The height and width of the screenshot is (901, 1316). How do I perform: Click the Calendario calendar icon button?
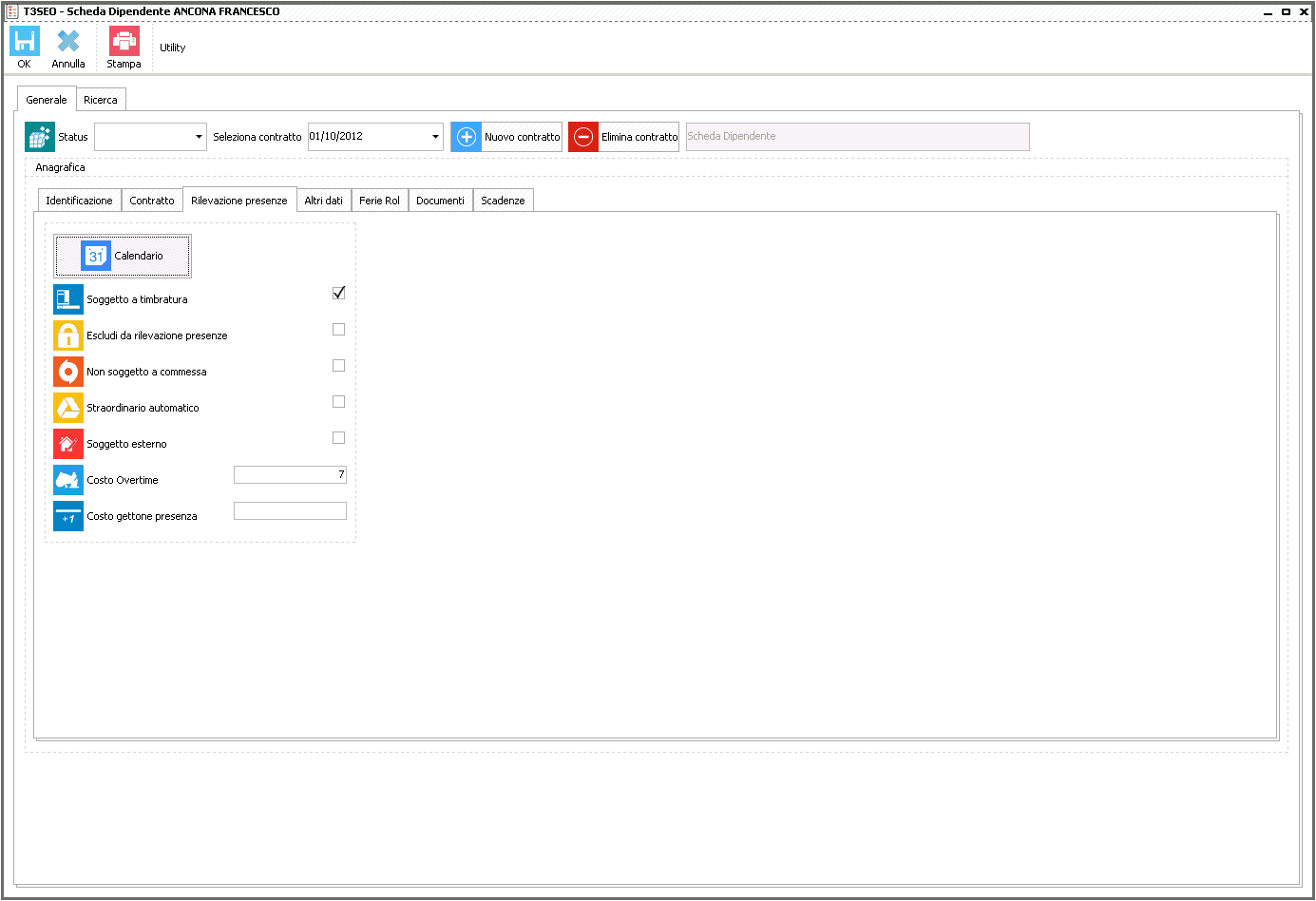tap(124, 256)
